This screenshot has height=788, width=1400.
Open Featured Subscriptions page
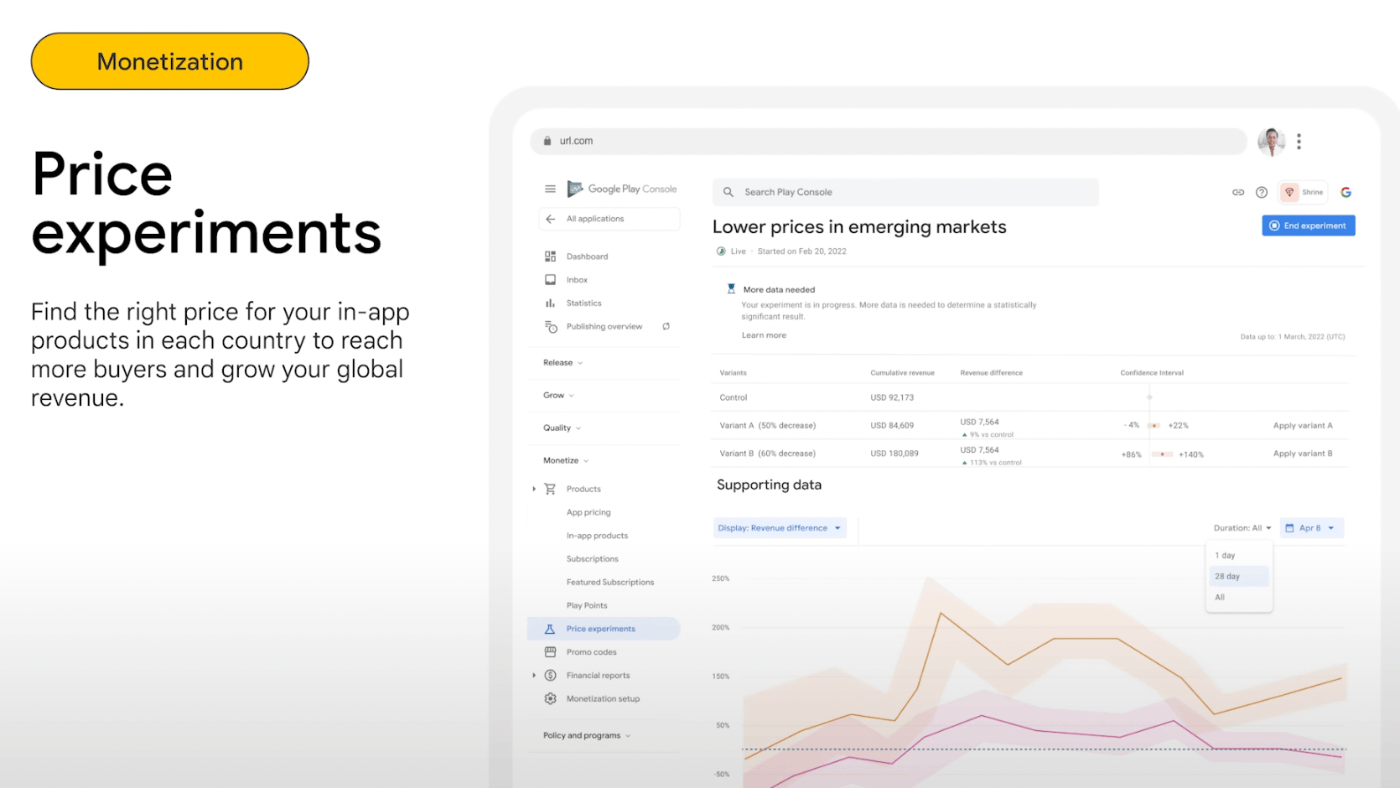[x=610, y=582]
